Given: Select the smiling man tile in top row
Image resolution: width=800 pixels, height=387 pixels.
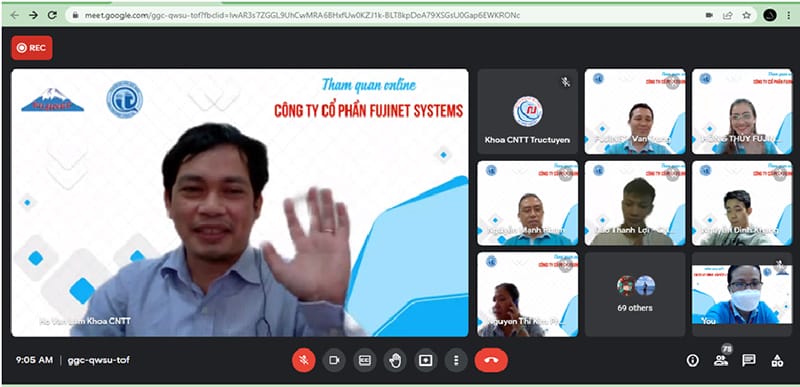Looking at the screenshot, I should pos(635,112).
